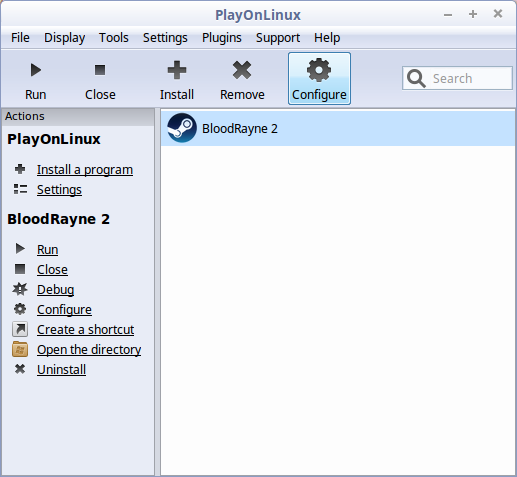Click the Open the directory folder icon
The image size is (517, 477).
(x=20, y=349)
